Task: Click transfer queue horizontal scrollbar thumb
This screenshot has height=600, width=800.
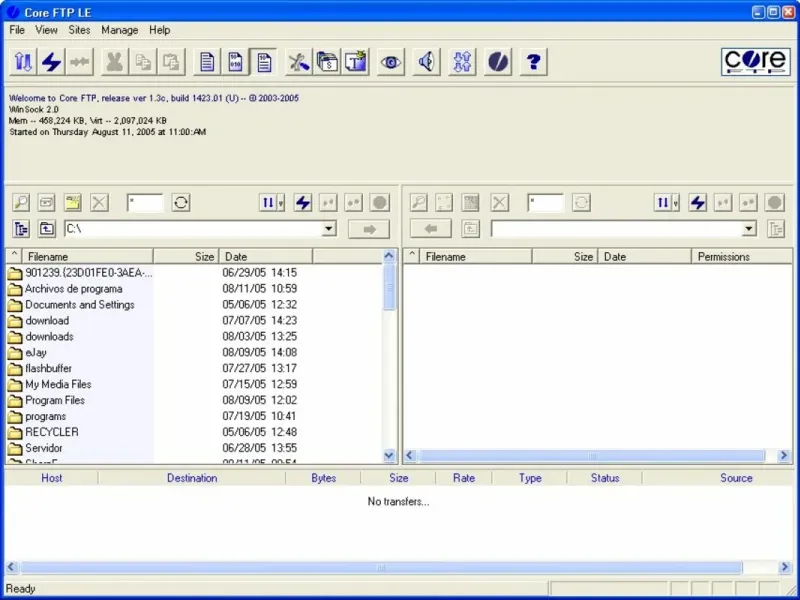Action: [381, 567]
